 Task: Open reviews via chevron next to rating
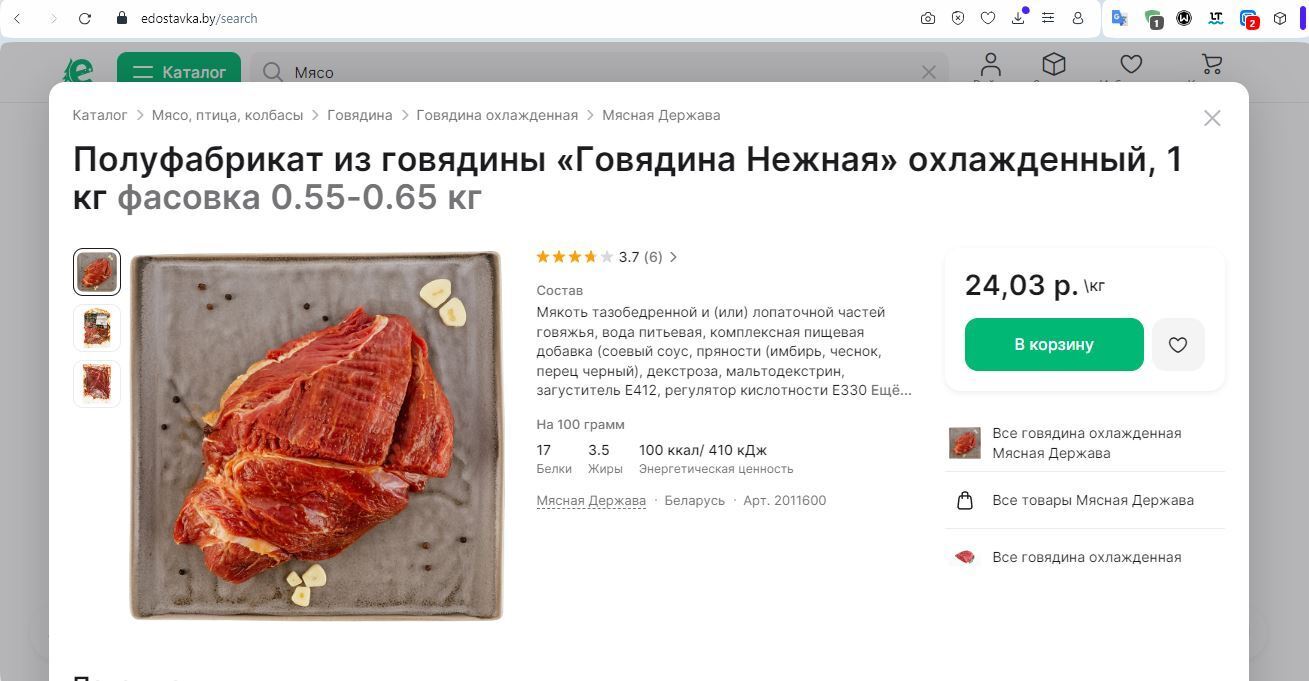[x=673, y=257]
